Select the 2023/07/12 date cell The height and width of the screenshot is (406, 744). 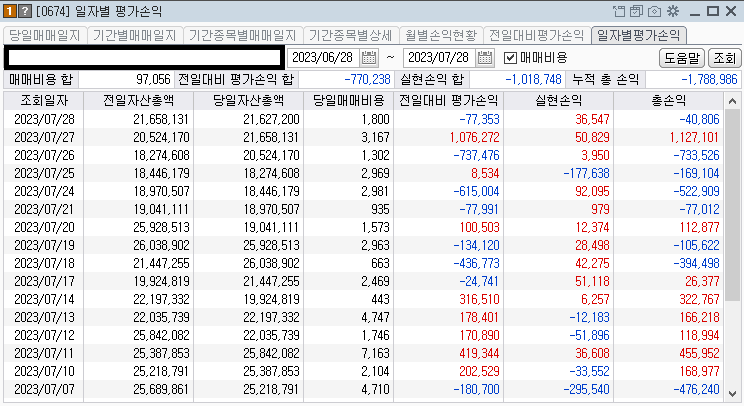tap(44, 335)
